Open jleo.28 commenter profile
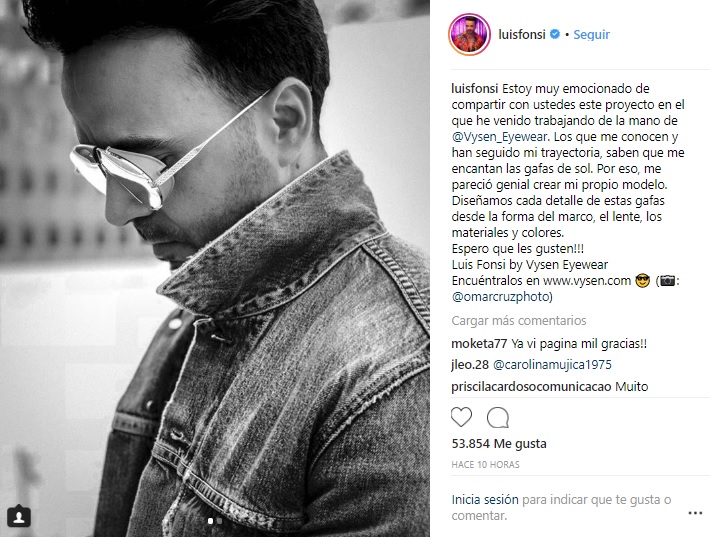 [470, 365]
